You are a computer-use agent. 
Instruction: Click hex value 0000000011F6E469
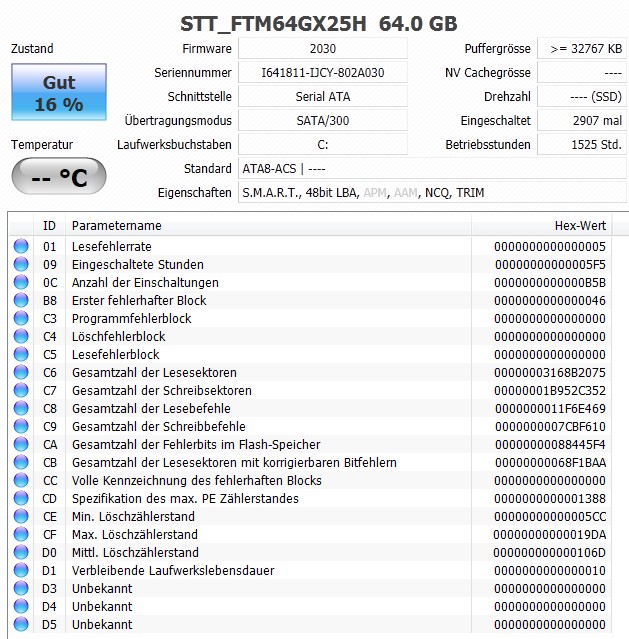550,408
